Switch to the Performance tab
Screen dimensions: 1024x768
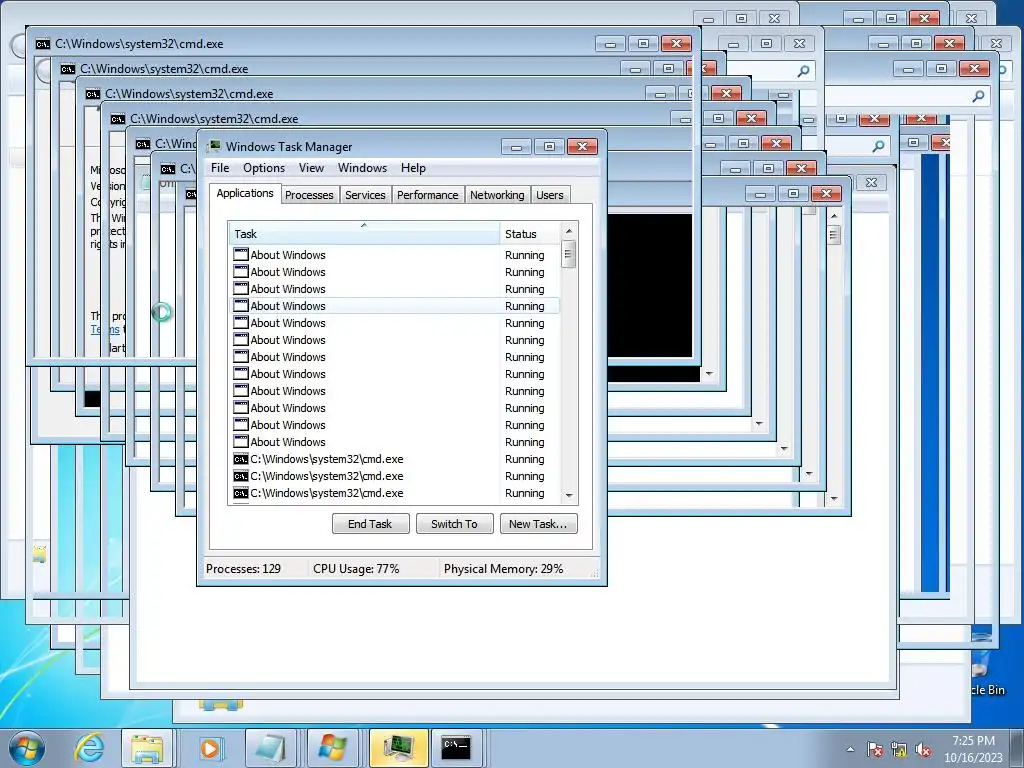[x=428, y=195]
